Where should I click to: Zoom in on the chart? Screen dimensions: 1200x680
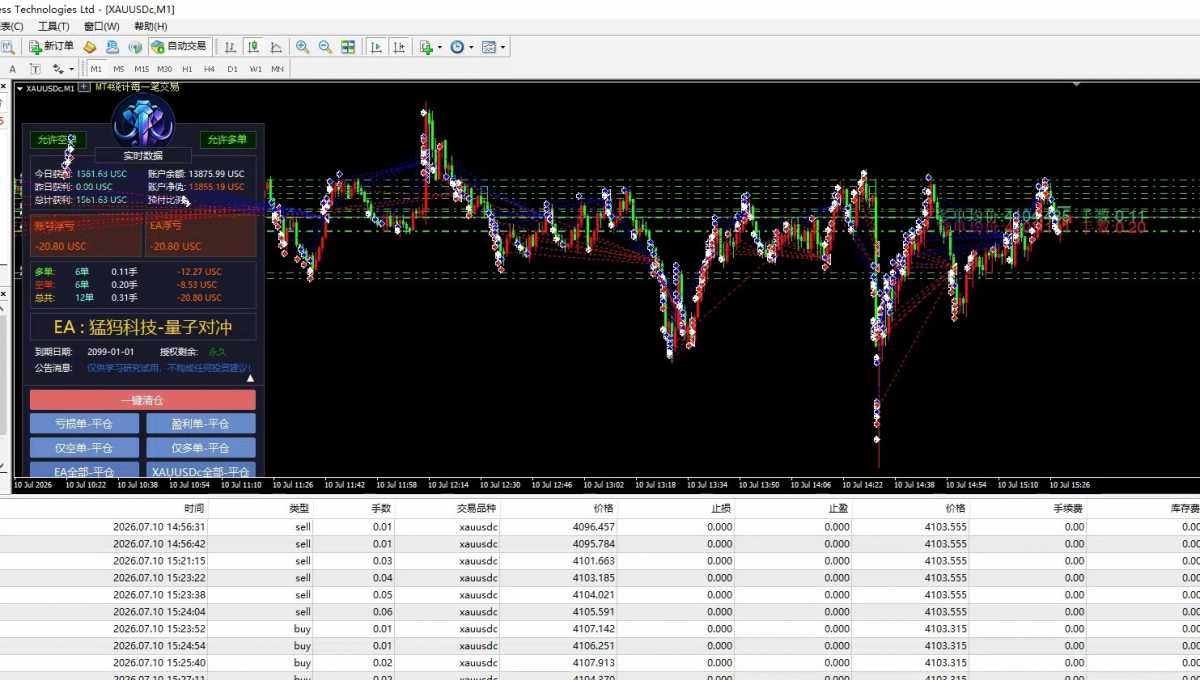[x=302, y=46]
